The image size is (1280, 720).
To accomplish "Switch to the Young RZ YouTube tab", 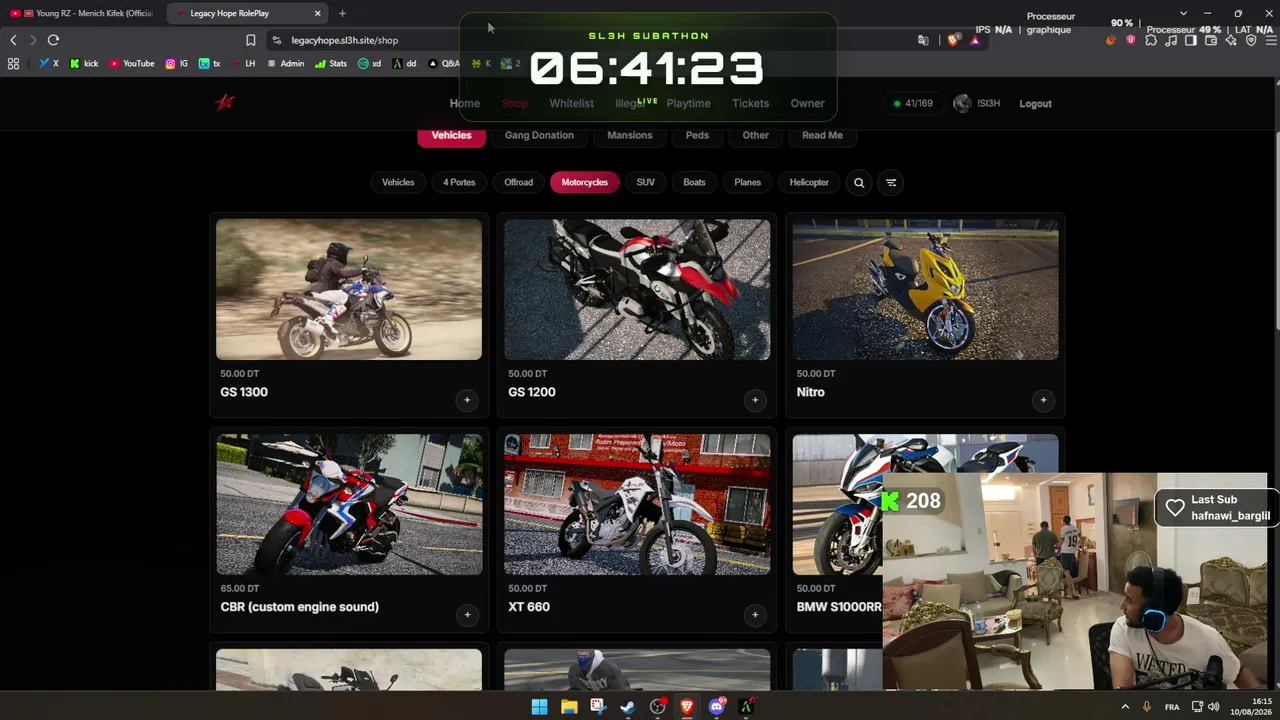I will click(x=82, y=13).
